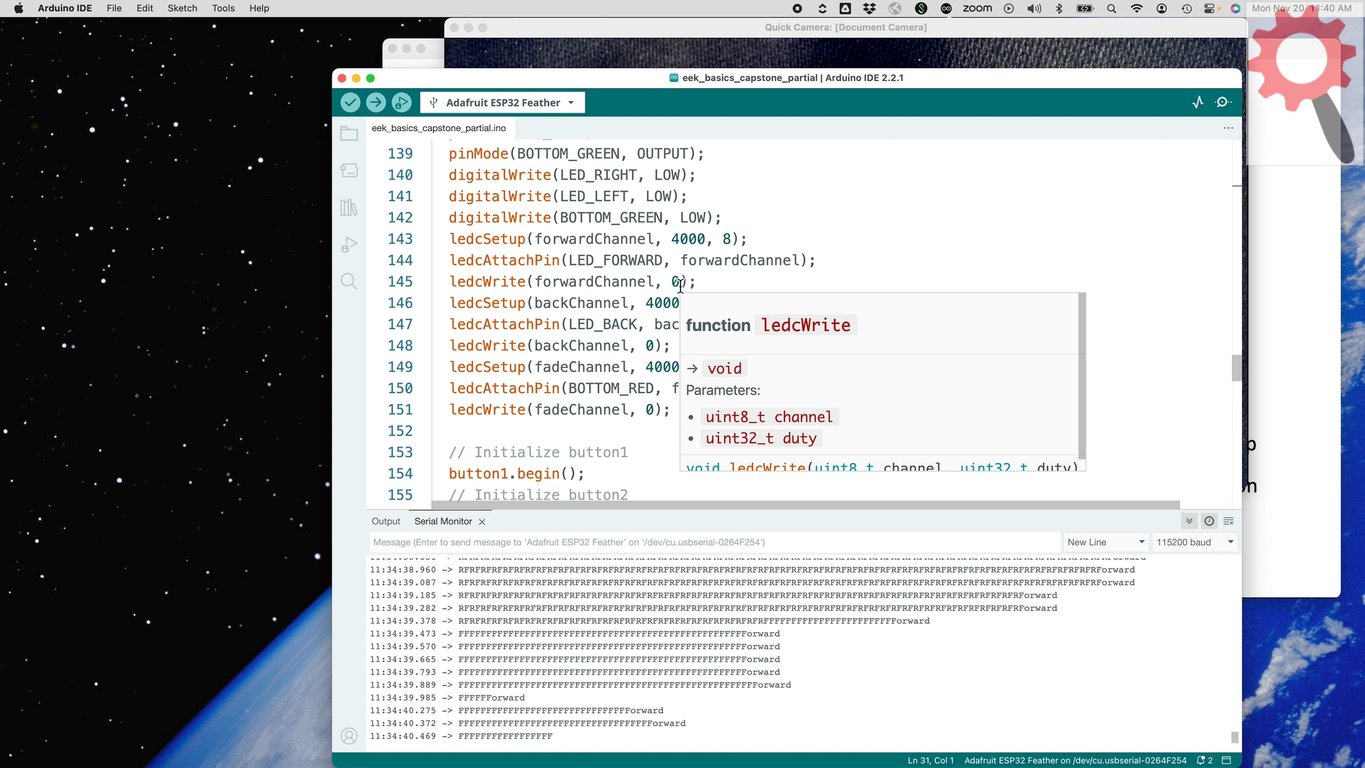
Task: Toggle autoscroll in the Serial Monitor
Action: 1189,521
